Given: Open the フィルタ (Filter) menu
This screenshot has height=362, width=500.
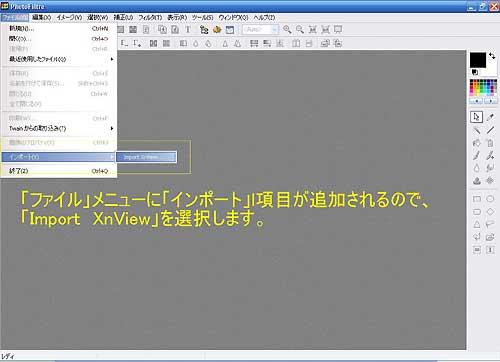Looking at the screenshot, I should [150, 17].
